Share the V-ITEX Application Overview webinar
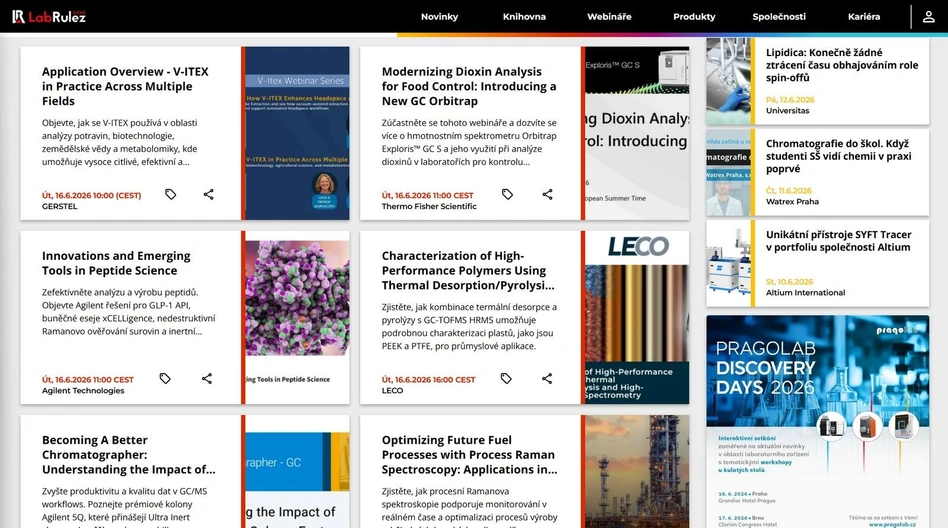Screen dimensions: 948x528 (209, 194)
